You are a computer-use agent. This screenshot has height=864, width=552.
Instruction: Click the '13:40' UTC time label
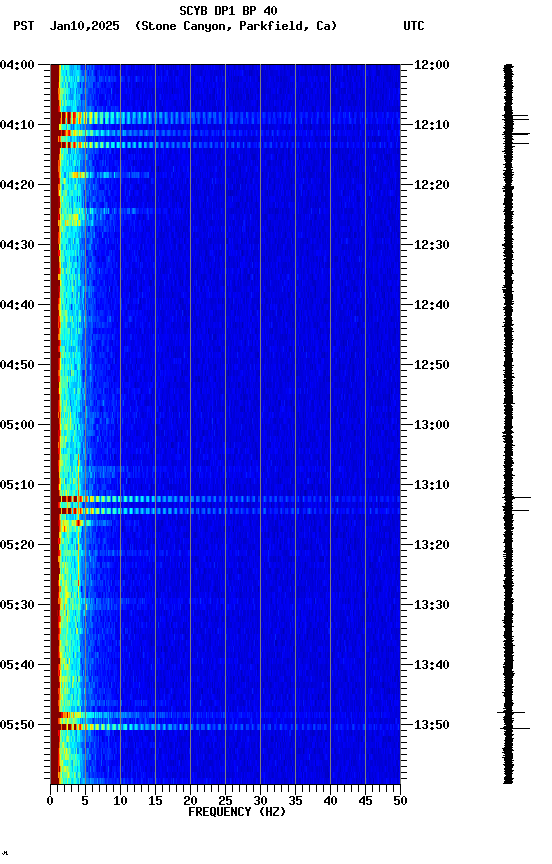432,665
